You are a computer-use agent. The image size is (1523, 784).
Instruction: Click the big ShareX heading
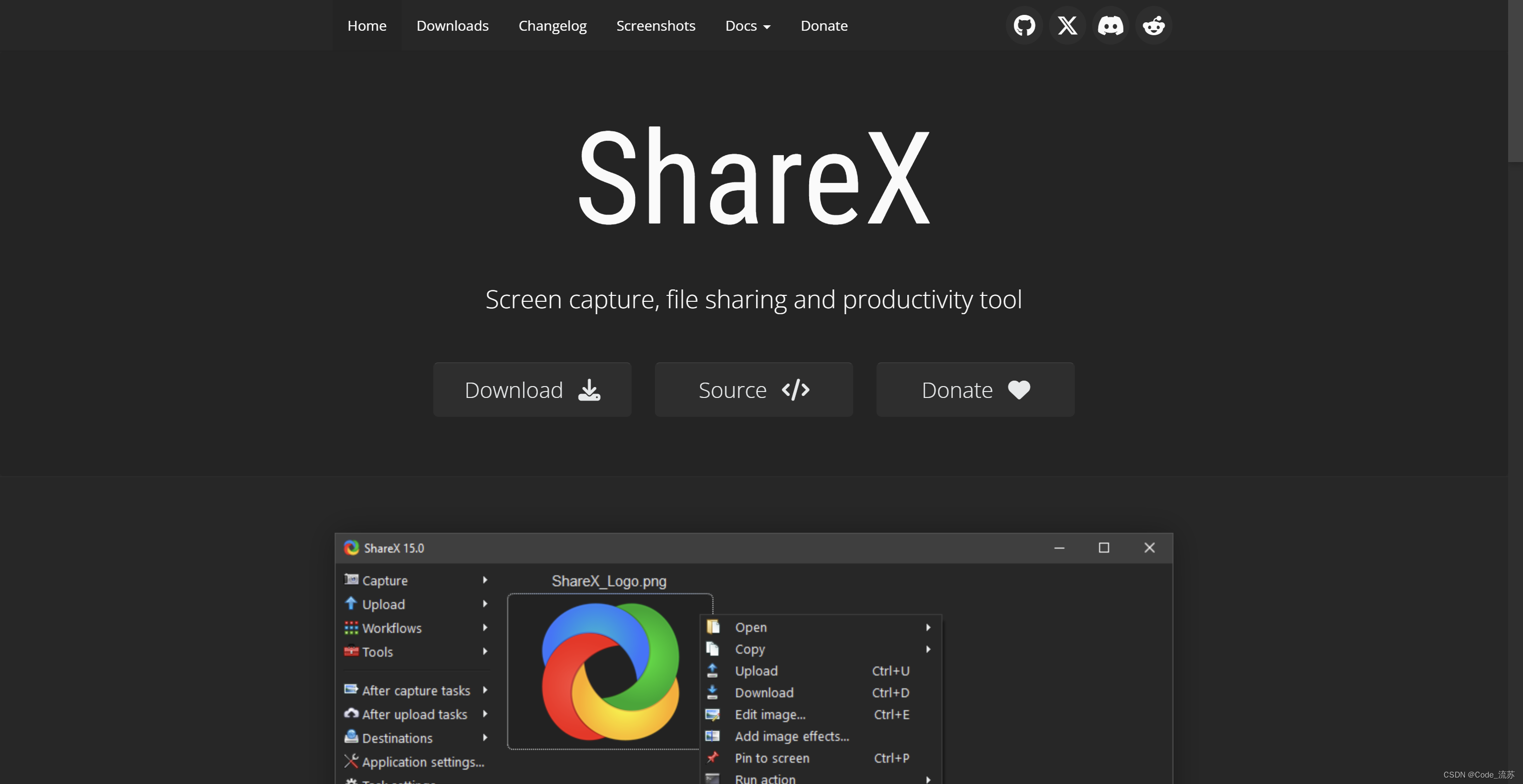[x=754, y=176]
